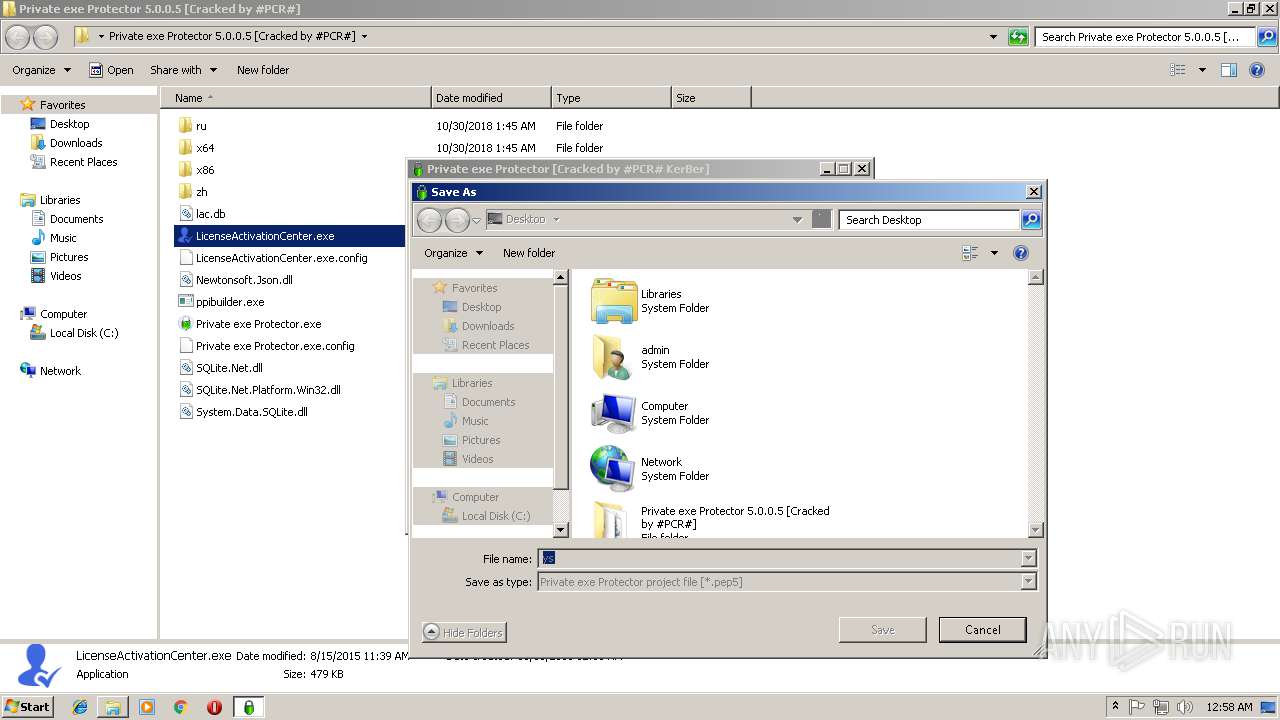Image resolution: width=1280 pixels, height=720 pixels.
Task: Open the Save As Organize dropdown
Action: click(x=454, y=253)
